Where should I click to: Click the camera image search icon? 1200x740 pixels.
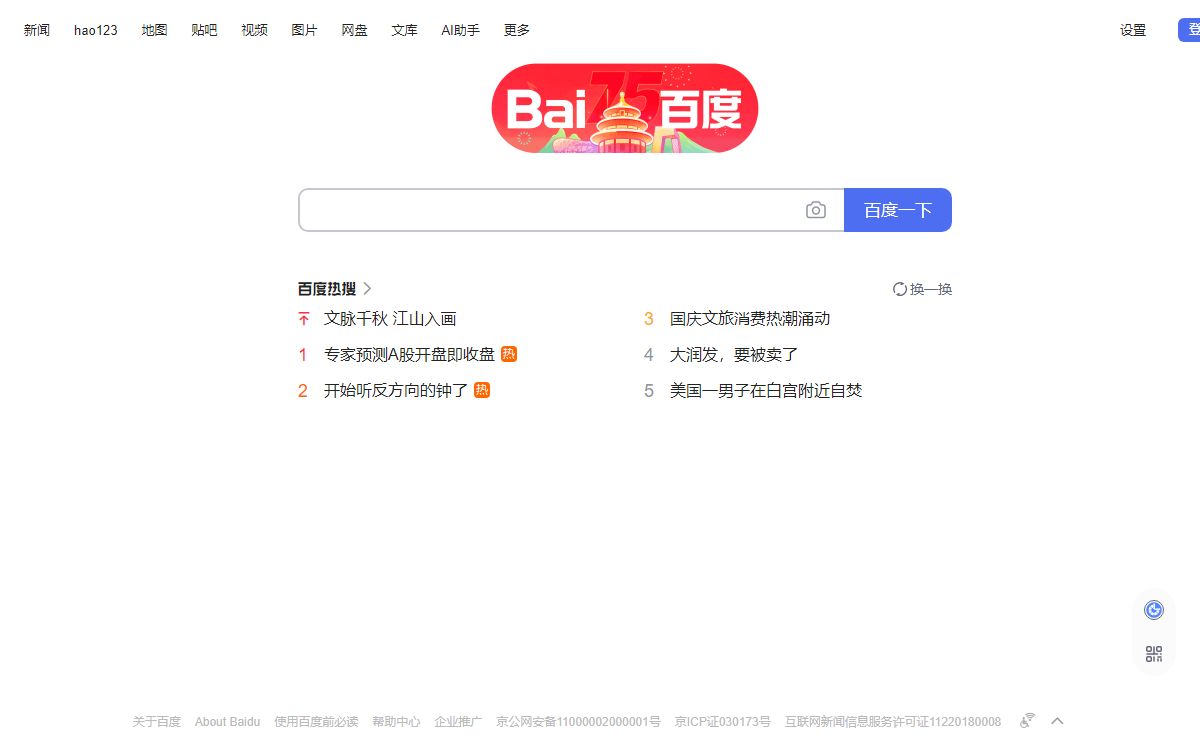(x=816, y=210)
